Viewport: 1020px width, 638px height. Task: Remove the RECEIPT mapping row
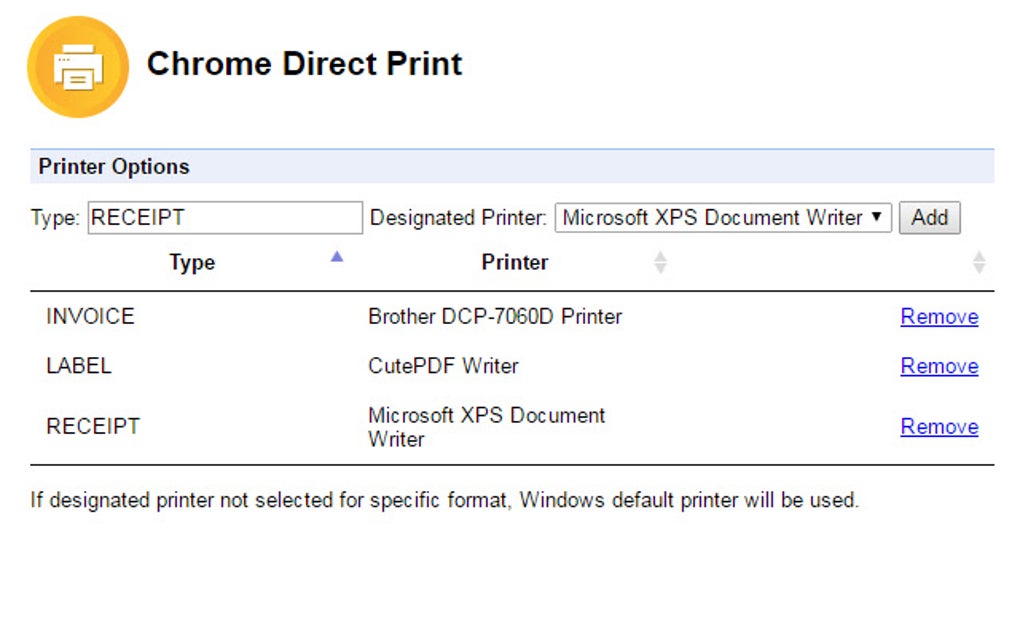[939, 426]
